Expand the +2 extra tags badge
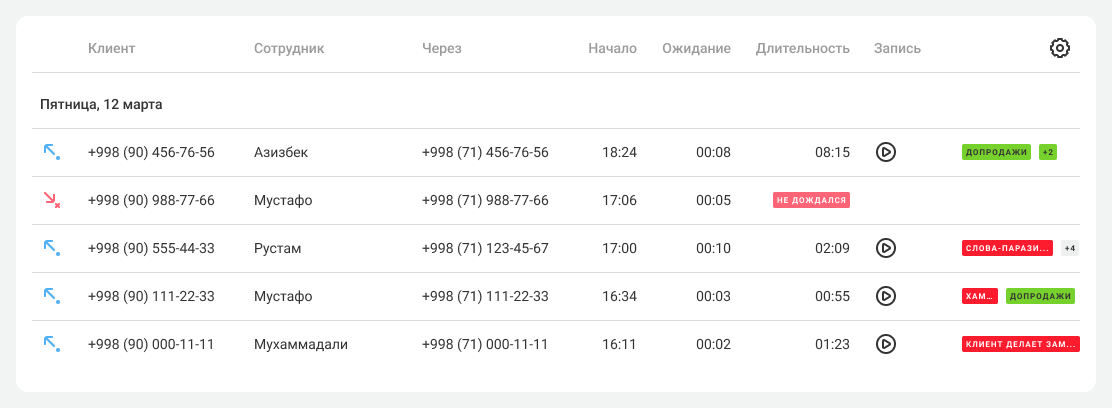The image size is (1112, 408). pyautogui.click(x=1048, y=152)
